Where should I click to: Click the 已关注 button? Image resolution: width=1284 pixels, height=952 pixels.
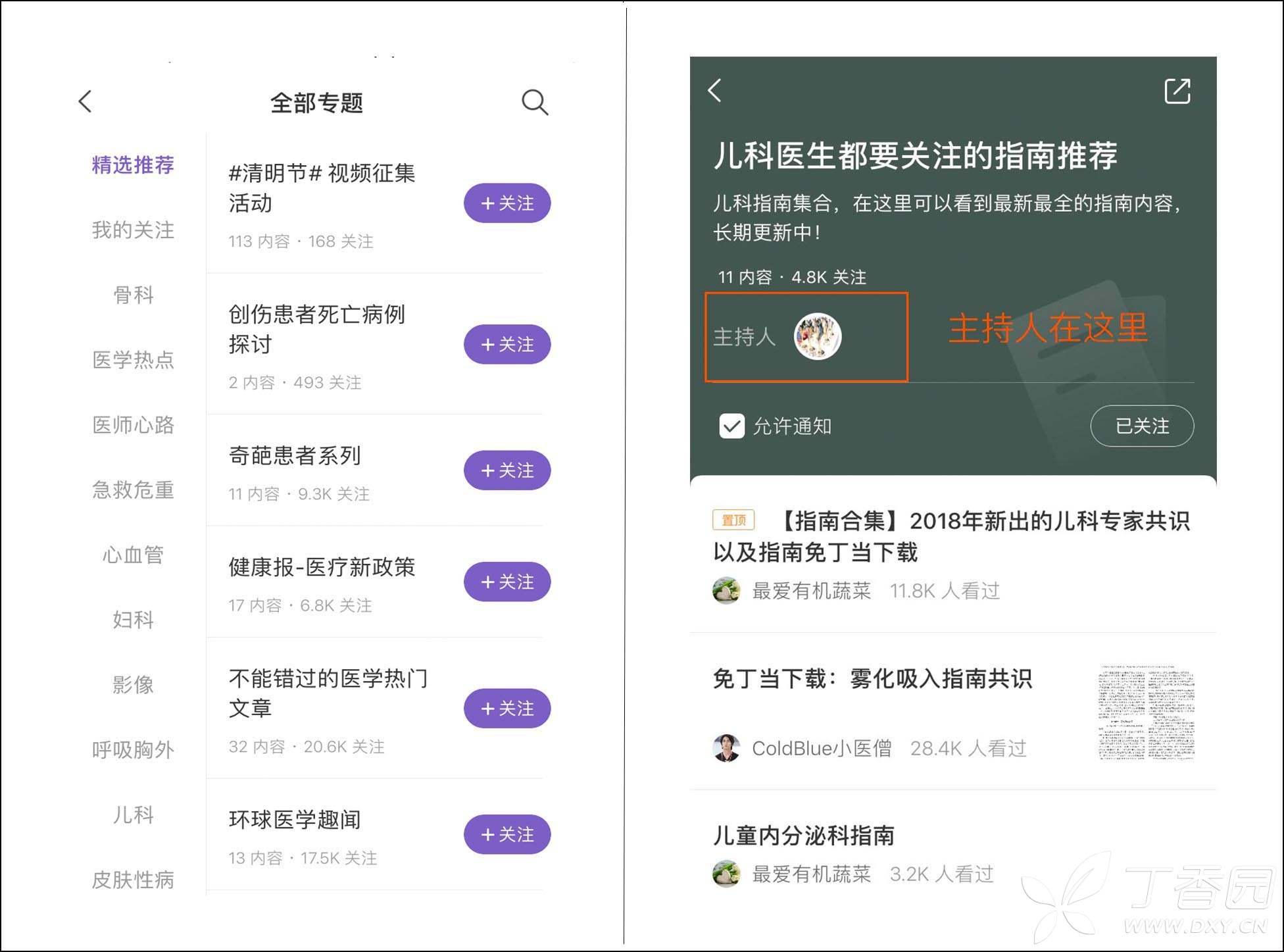click(x=1142, y=426)
